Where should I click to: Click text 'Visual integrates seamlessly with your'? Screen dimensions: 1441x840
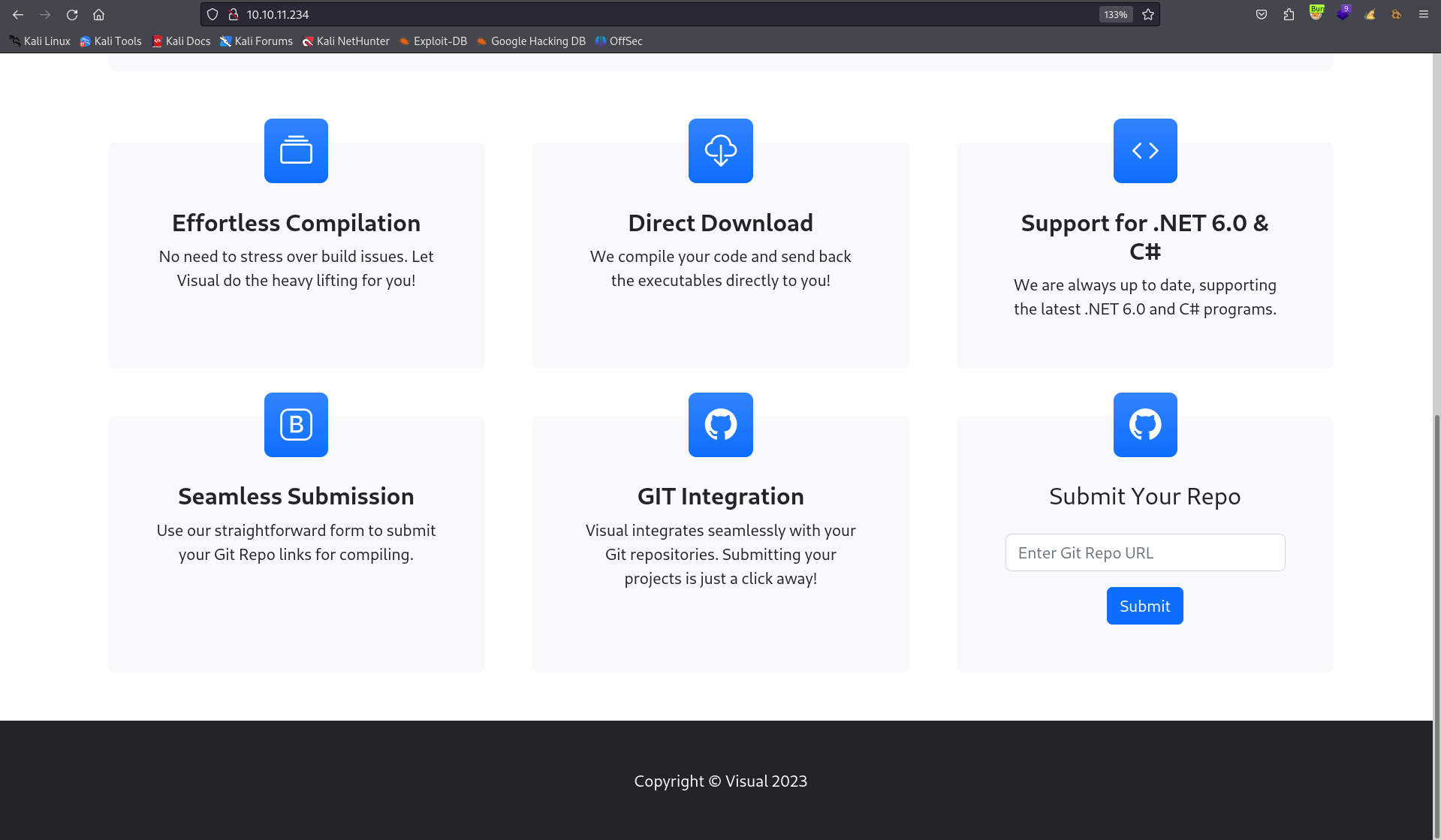click(721, 531)
